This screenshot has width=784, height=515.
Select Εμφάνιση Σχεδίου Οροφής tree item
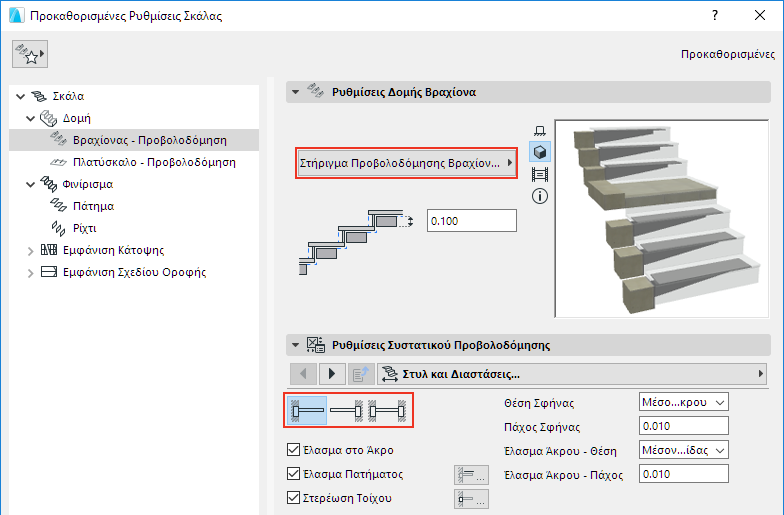tap(134, 272)
